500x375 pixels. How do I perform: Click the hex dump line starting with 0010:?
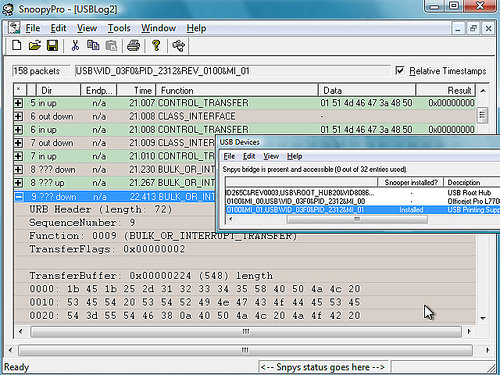tap(195, 302)
